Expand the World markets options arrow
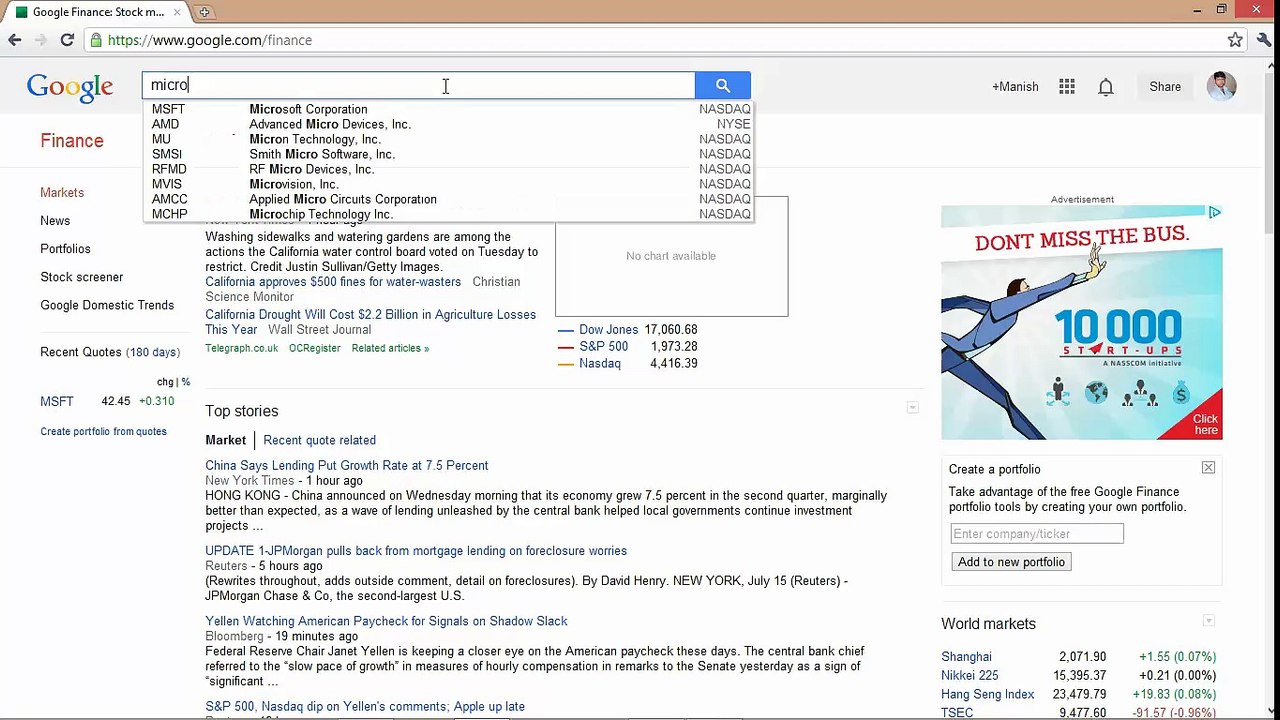 coord(1208,621)
